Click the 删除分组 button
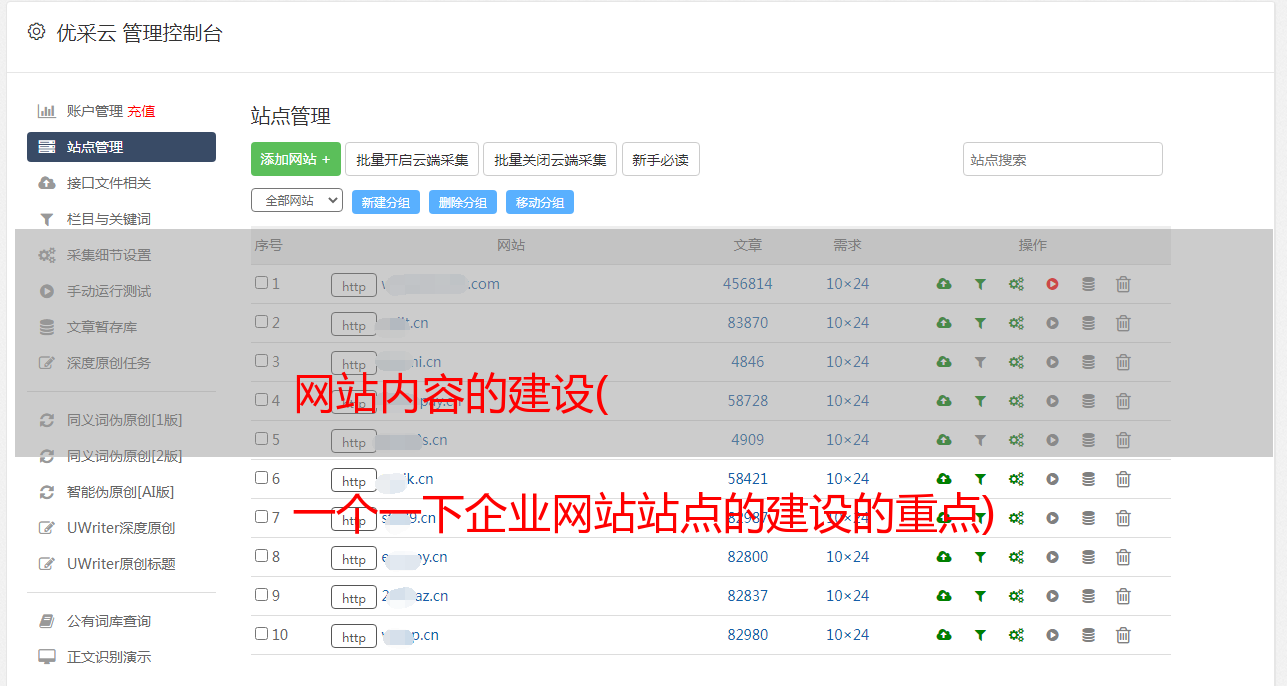 [x=463, y=202]
